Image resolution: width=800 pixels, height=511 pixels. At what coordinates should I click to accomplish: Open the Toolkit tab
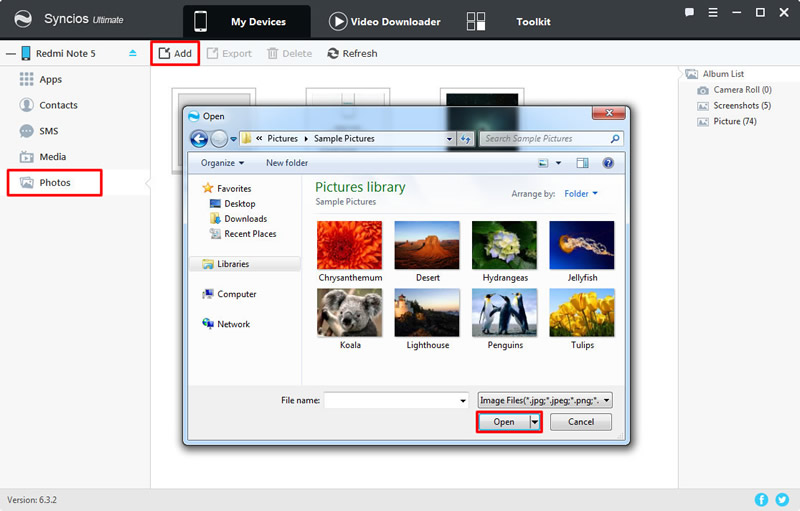click(x=509, y=21)
